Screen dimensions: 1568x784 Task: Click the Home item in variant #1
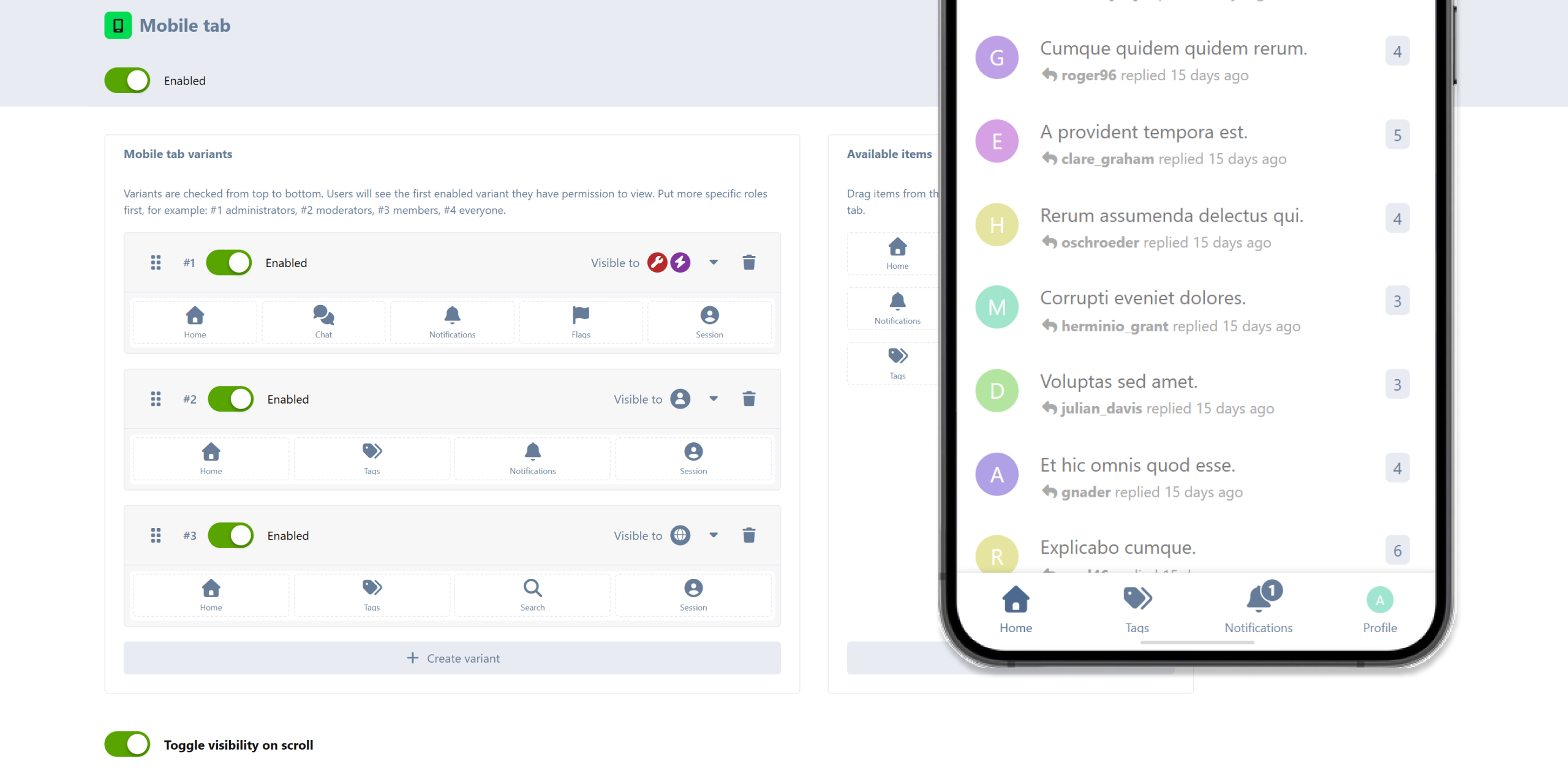(195, 322)
